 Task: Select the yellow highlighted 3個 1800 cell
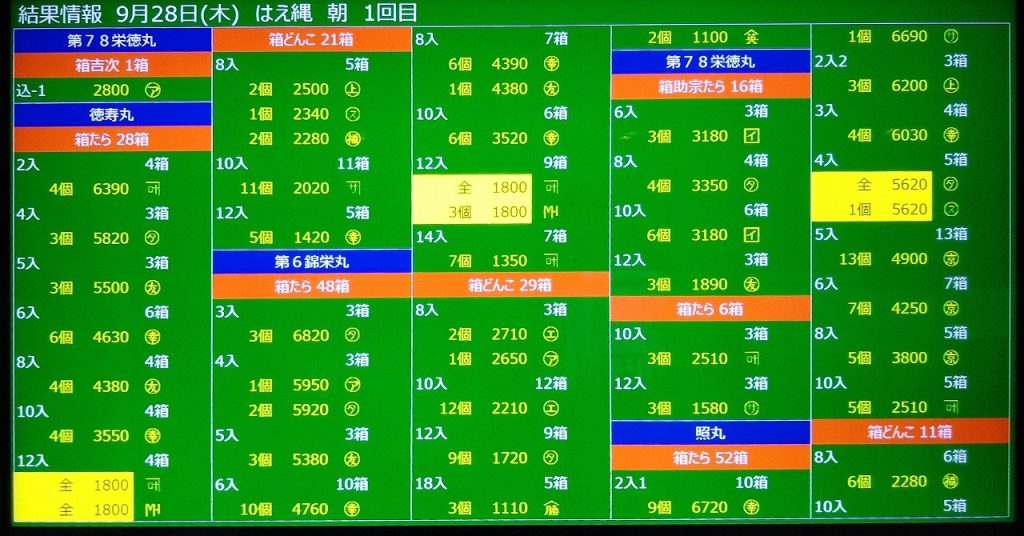coord(472,212)
